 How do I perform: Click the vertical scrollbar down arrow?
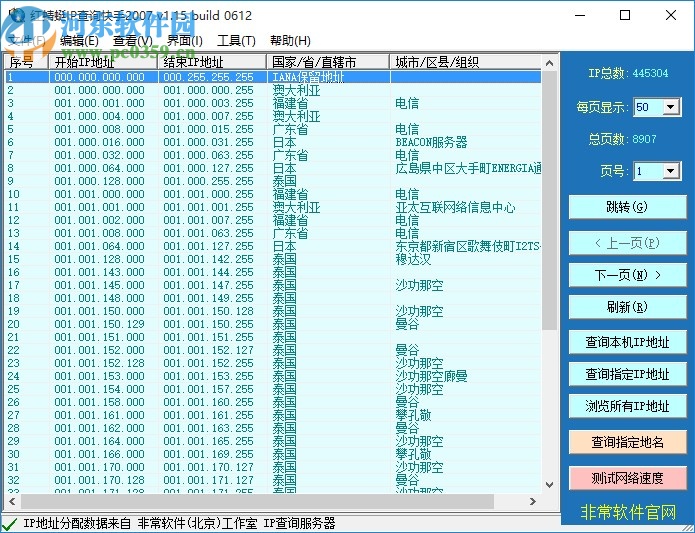[x=550, y=484]
